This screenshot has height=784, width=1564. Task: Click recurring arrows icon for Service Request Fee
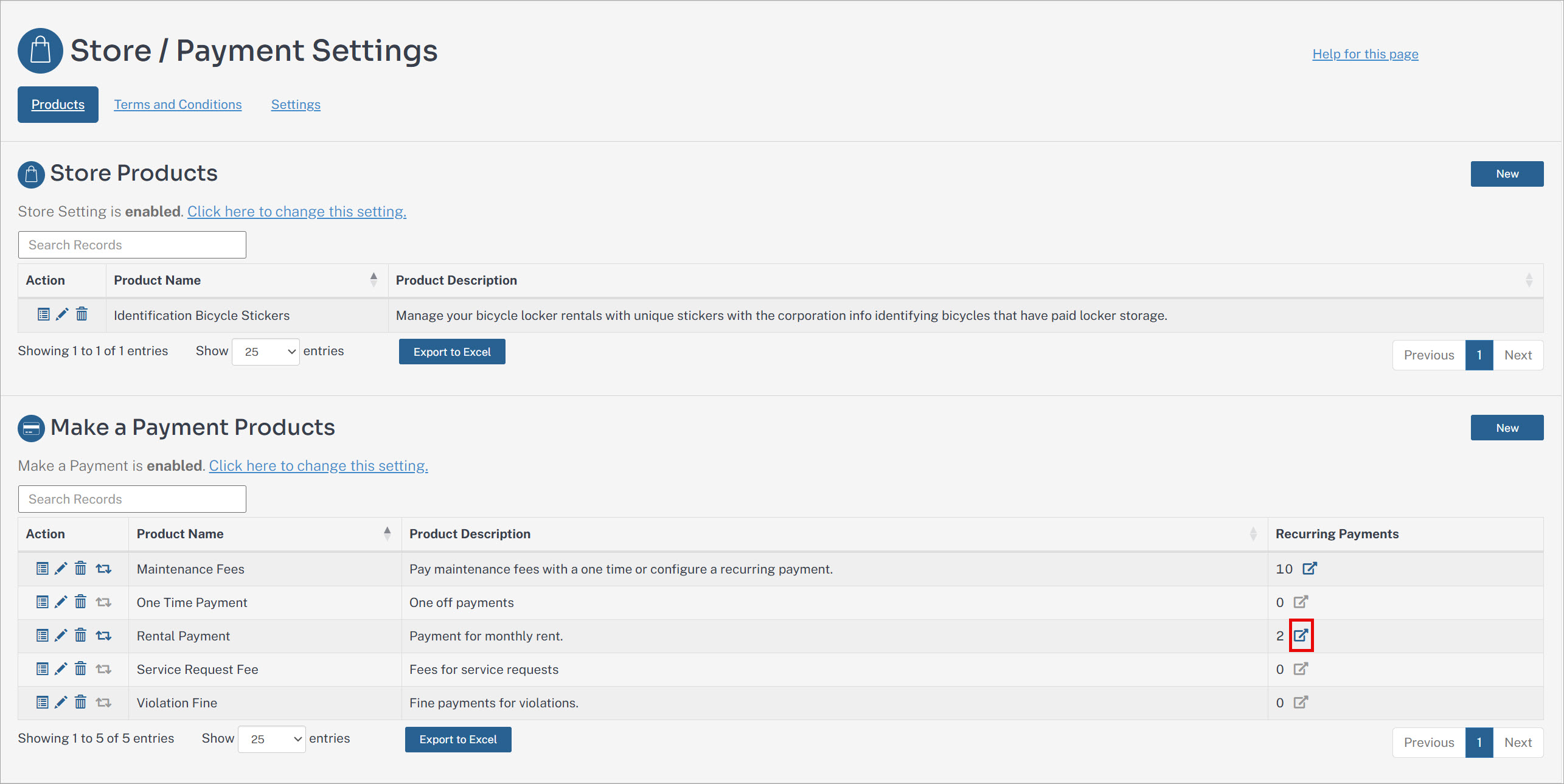[103, 669]
